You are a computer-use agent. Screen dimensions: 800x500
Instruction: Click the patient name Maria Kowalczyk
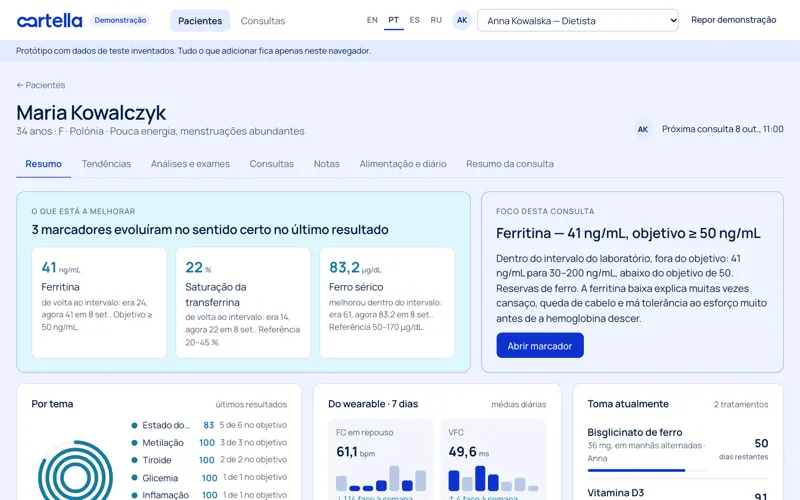[x=91, y=113]
